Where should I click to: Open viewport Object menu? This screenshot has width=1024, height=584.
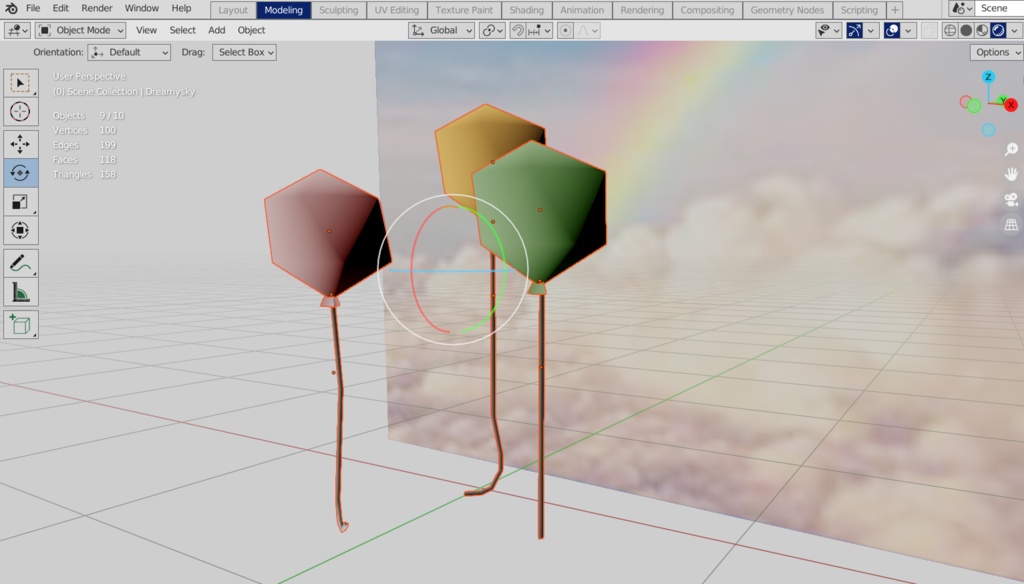click(x=251, y=30)
